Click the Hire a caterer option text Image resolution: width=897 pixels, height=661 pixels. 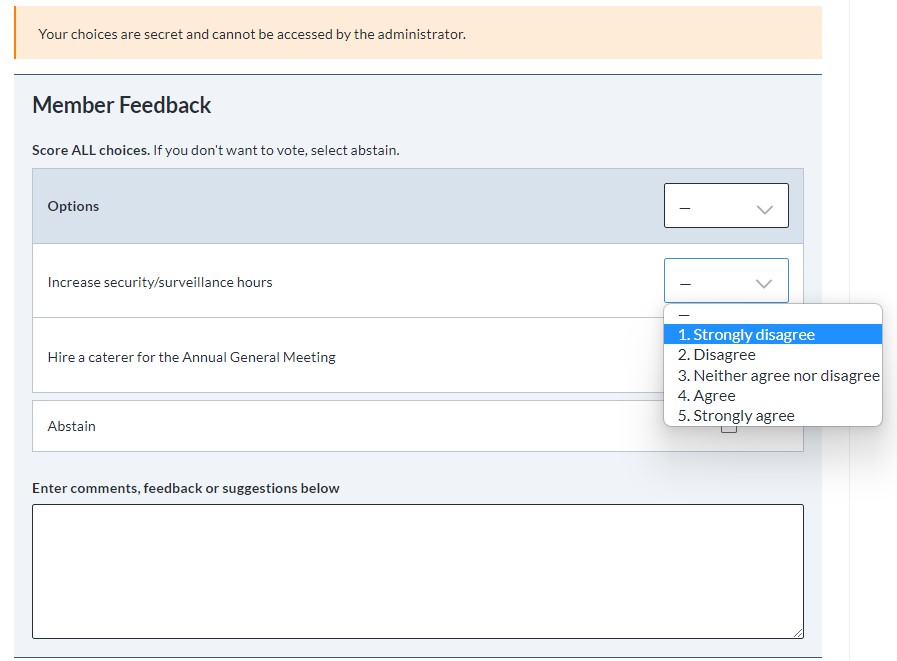(x=192, y=357)
